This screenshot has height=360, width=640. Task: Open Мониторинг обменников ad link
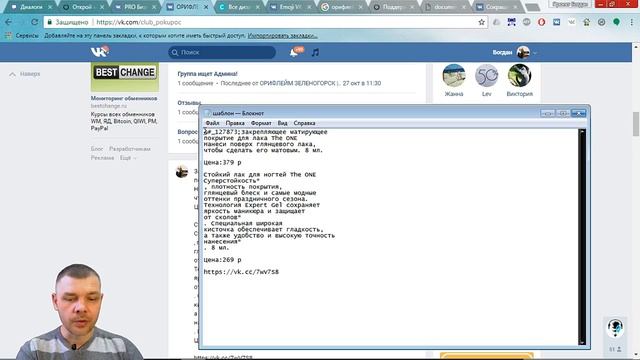(124, 98)
